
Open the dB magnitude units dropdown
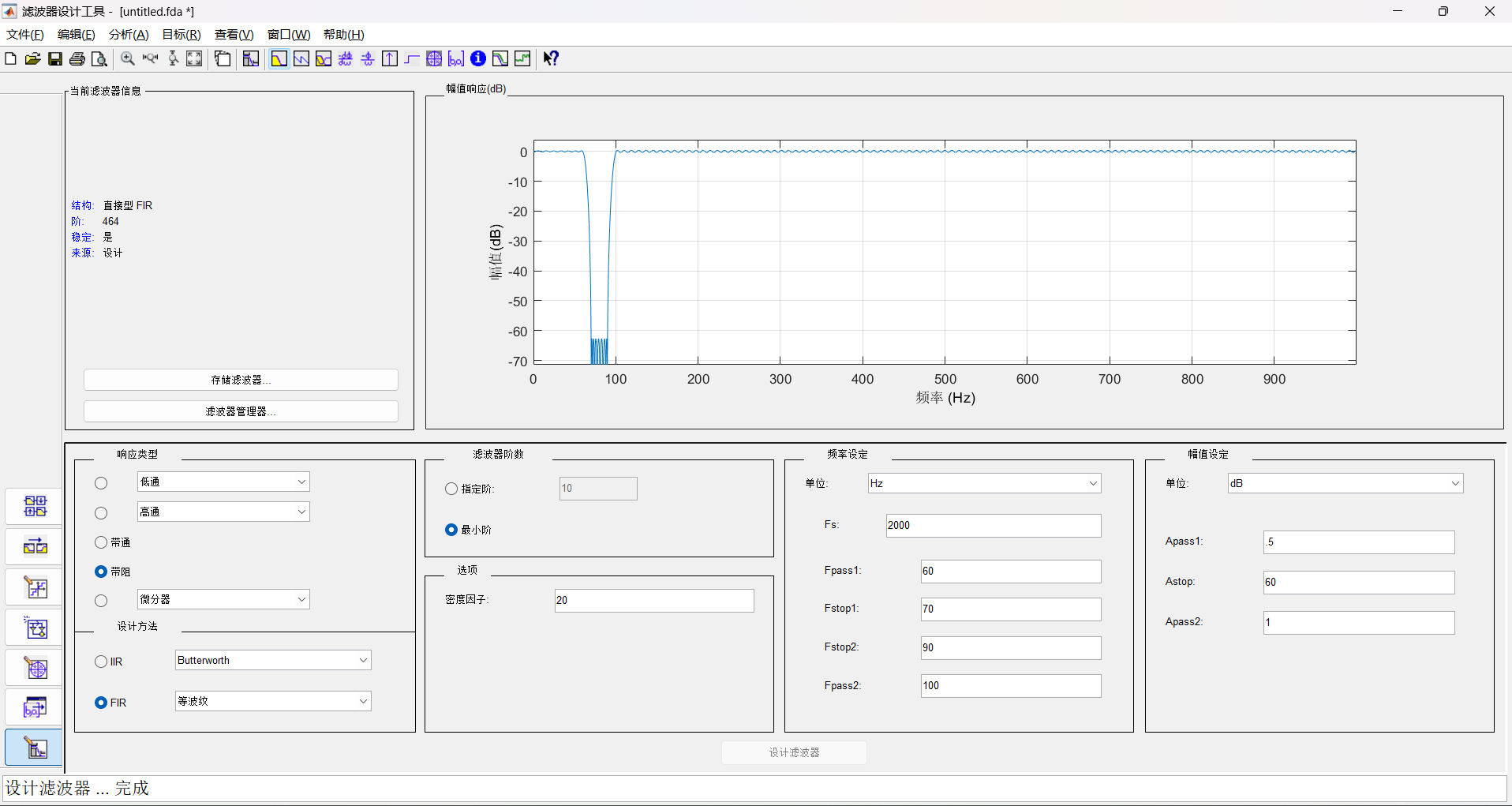tap(1345, 483)
